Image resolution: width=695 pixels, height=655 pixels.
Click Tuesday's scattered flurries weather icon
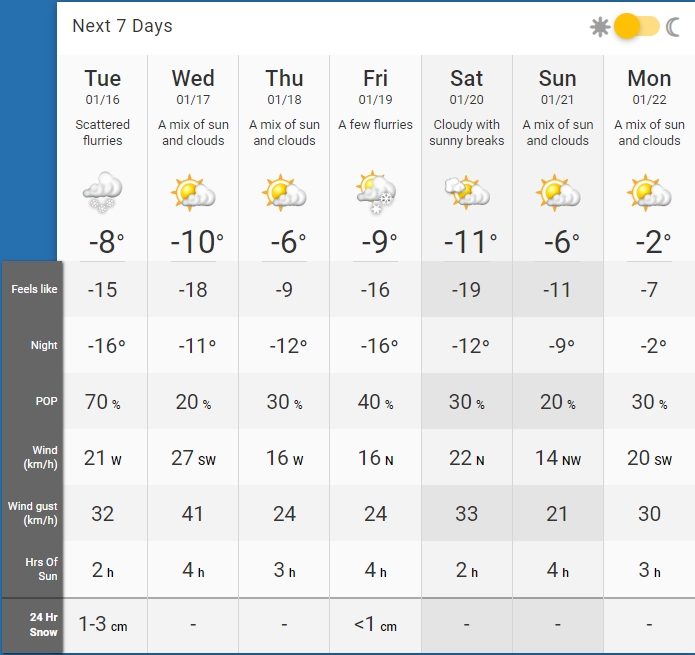(x=102, y=192)
